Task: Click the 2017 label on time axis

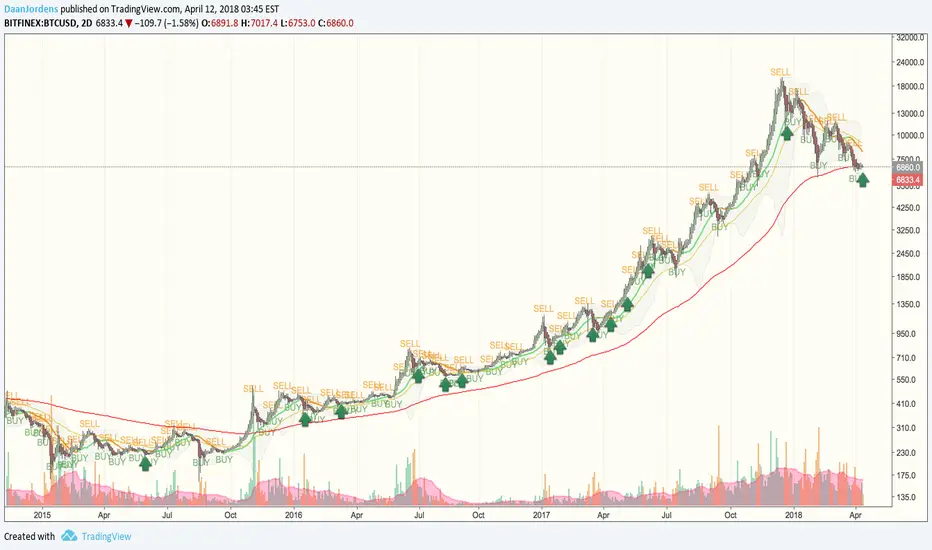Action: [541, 515]
